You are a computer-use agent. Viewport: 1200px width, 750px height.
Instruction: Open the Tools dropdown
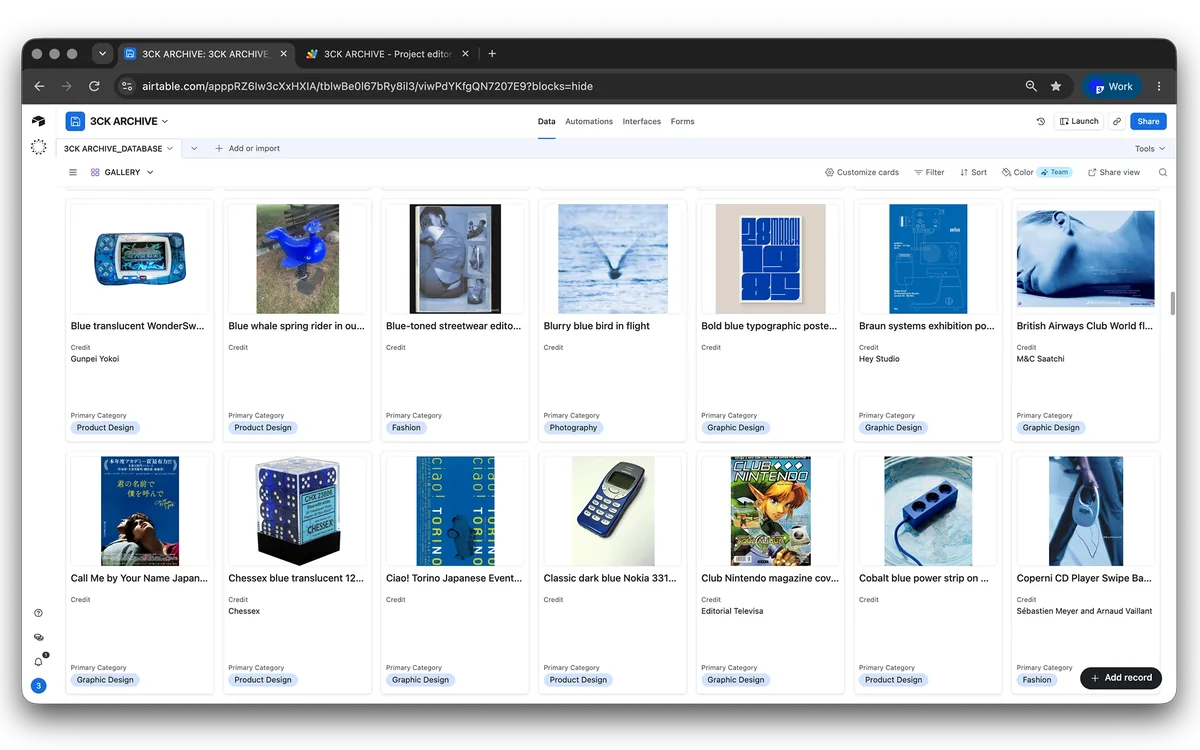coord(1150,149)
